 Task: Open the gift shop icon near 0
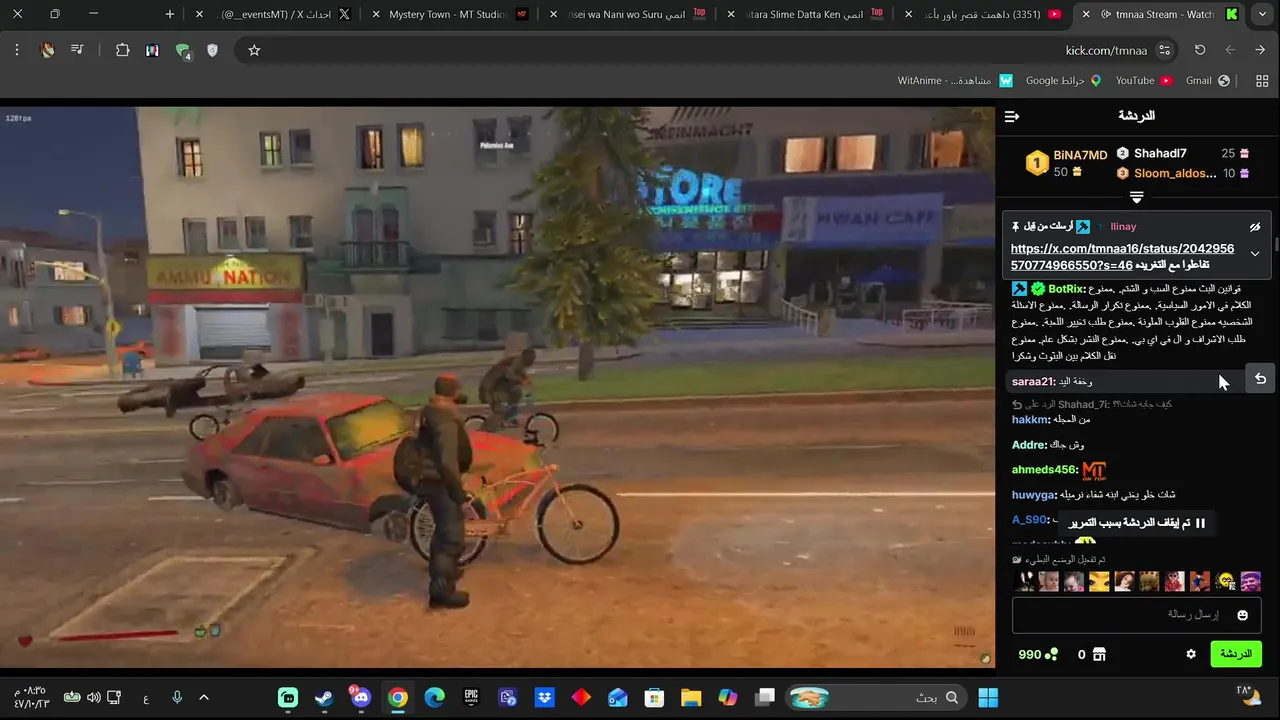click(1099, 654)
